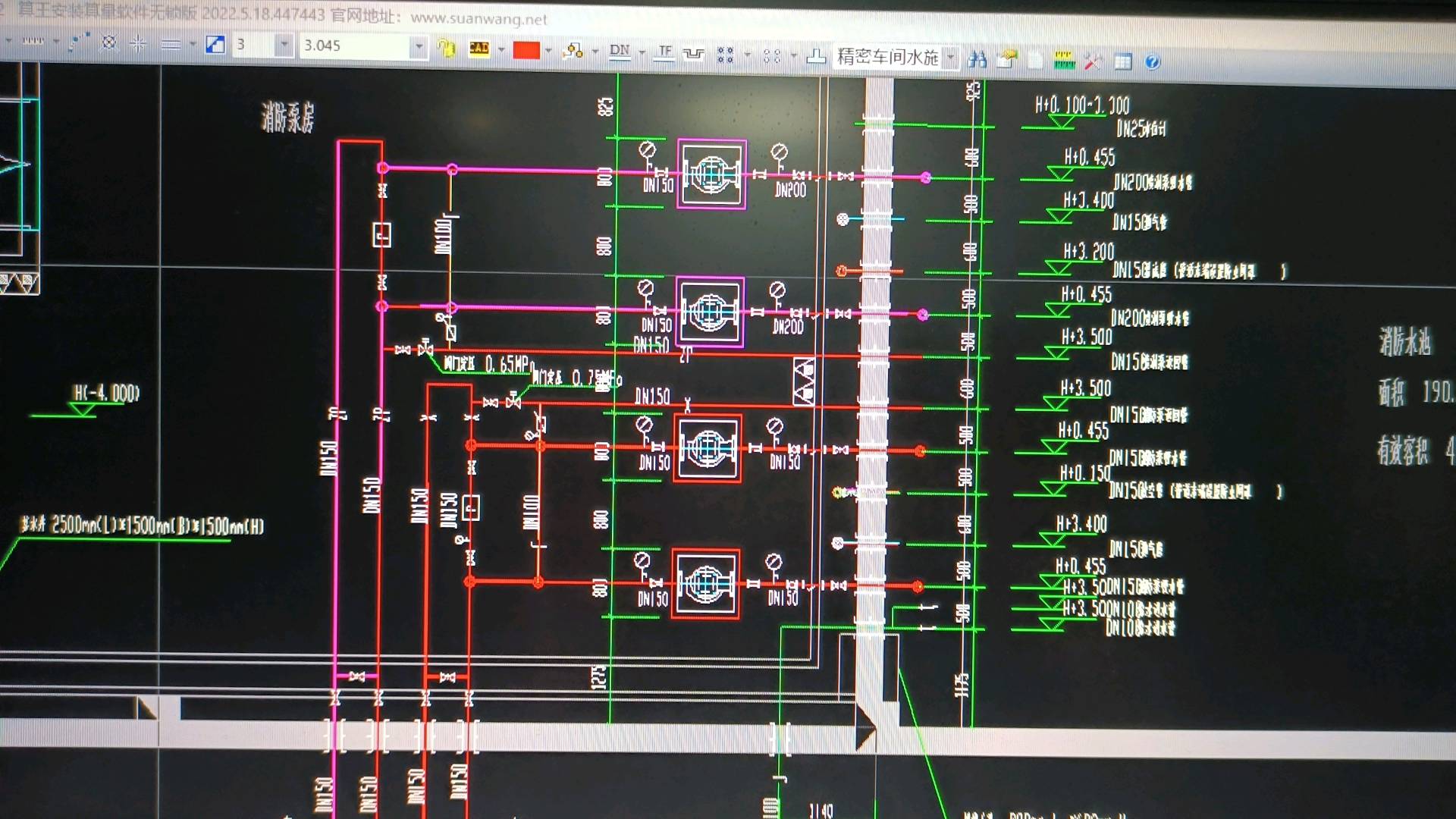Click the top pump symbol in drawing
The width and height of the screenshot is (1456, 819).
(x=711, y=174)
